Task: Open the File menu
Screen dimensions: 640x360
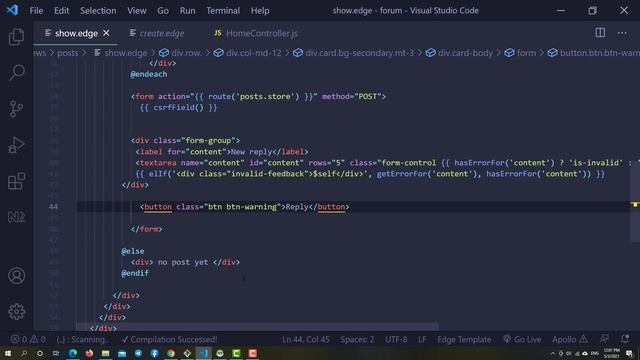Action: point(36,11)
